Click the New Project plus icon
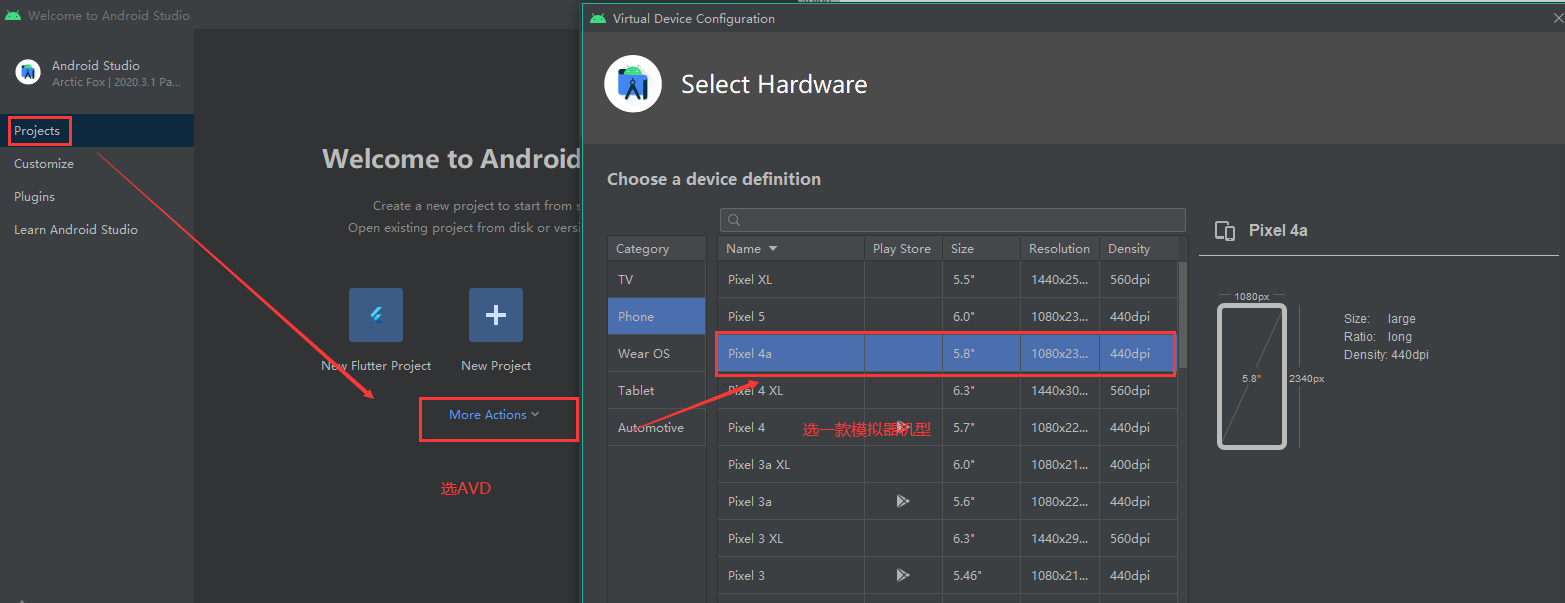This screenshot has height=603, width=1565. tap(496, 315)
